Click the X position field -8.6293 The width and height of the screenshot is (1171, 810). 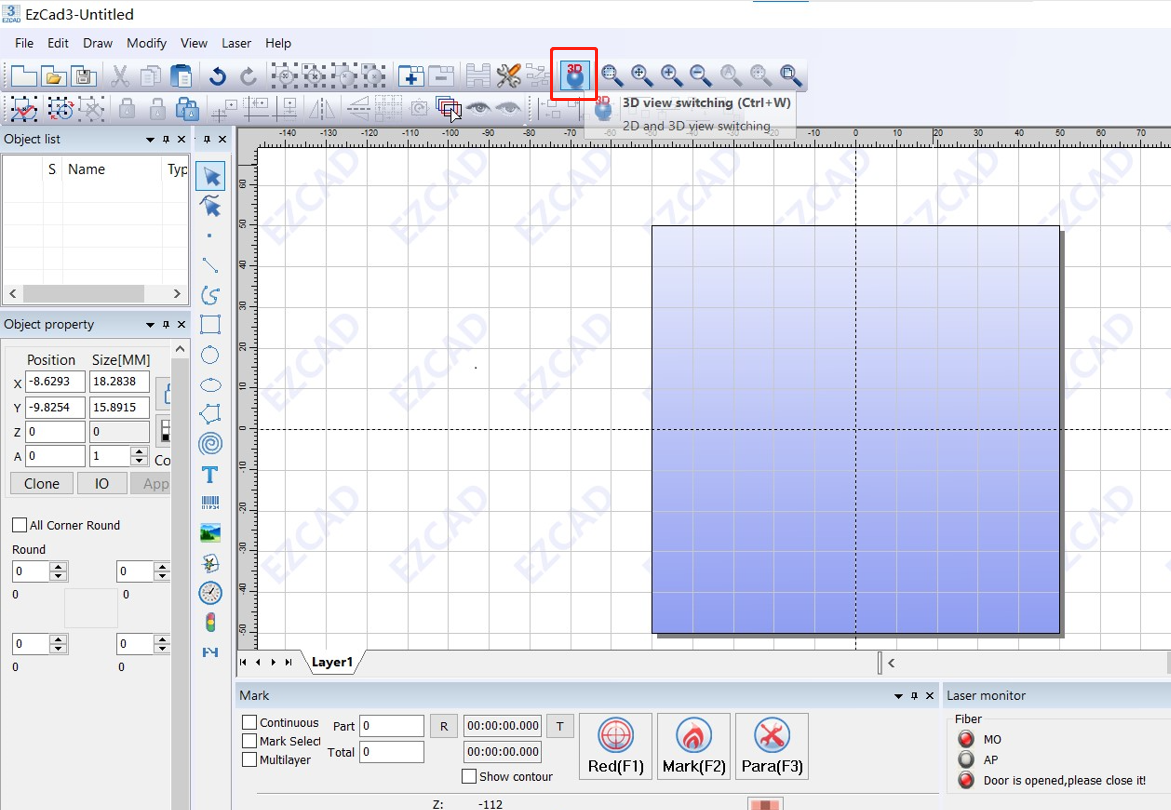coord(55,381)
